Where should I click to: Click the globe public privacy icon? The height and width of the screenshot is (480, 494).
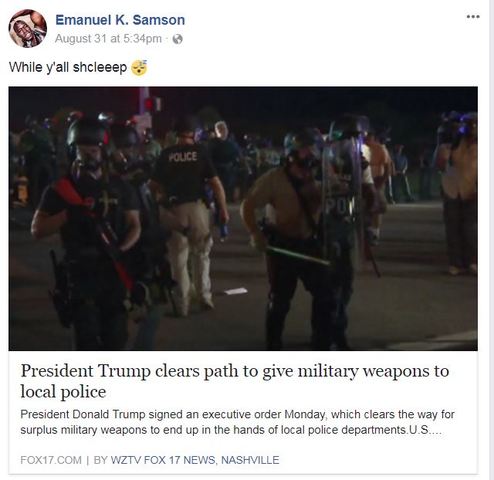point(178,39)
